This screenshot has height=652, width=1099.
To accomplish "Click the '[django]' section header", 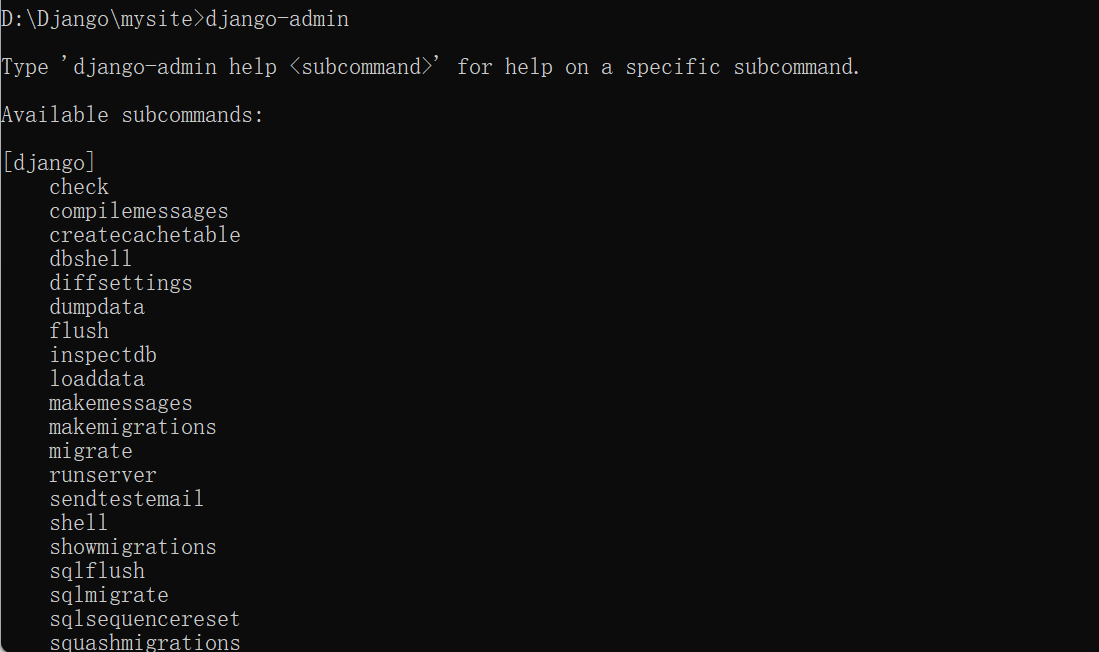I will (49, 163).
